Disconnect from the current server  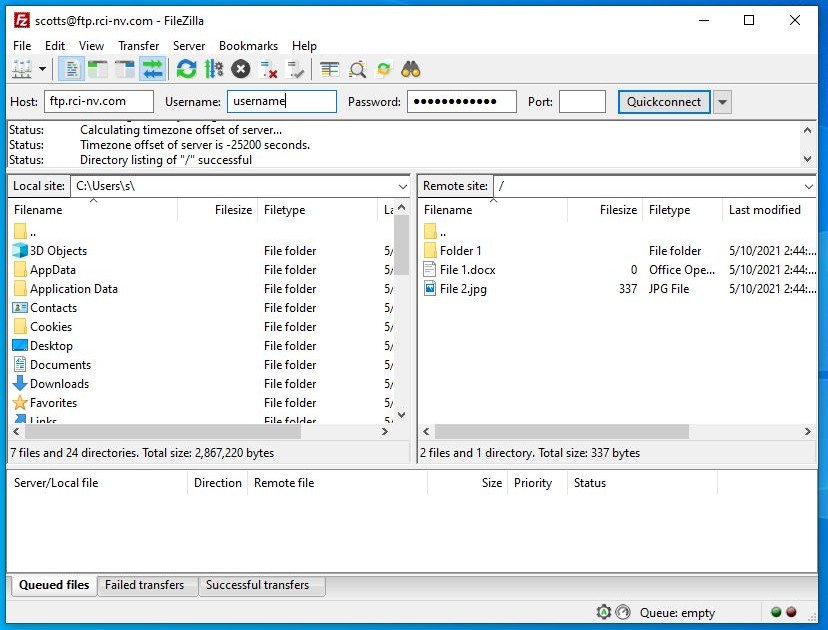[x=268, y=69]
